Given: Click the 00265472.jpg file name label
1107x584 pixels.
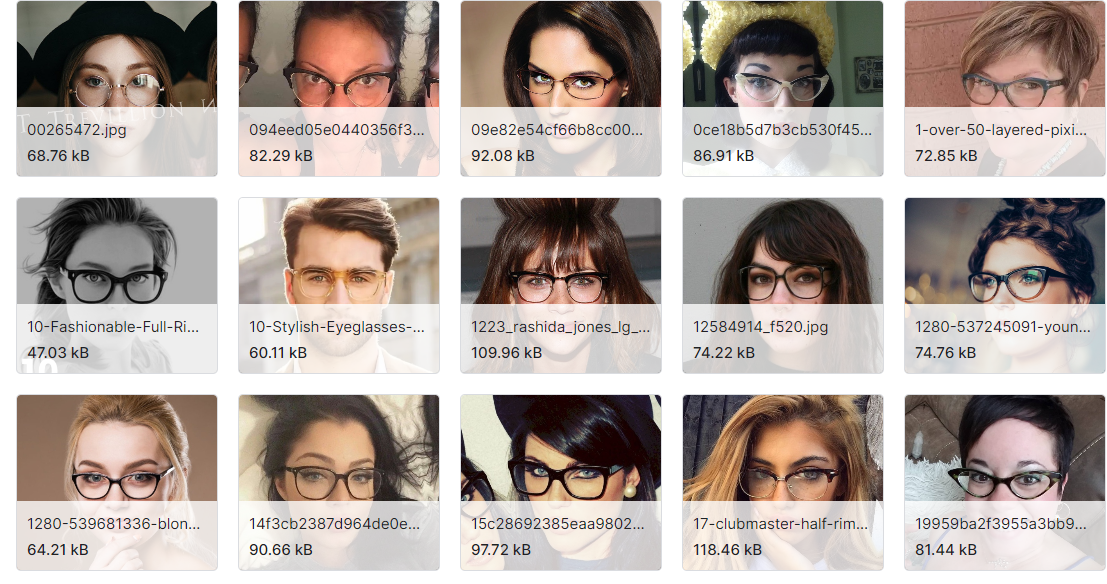Looking at the screenshot, I should pos(77,130).
